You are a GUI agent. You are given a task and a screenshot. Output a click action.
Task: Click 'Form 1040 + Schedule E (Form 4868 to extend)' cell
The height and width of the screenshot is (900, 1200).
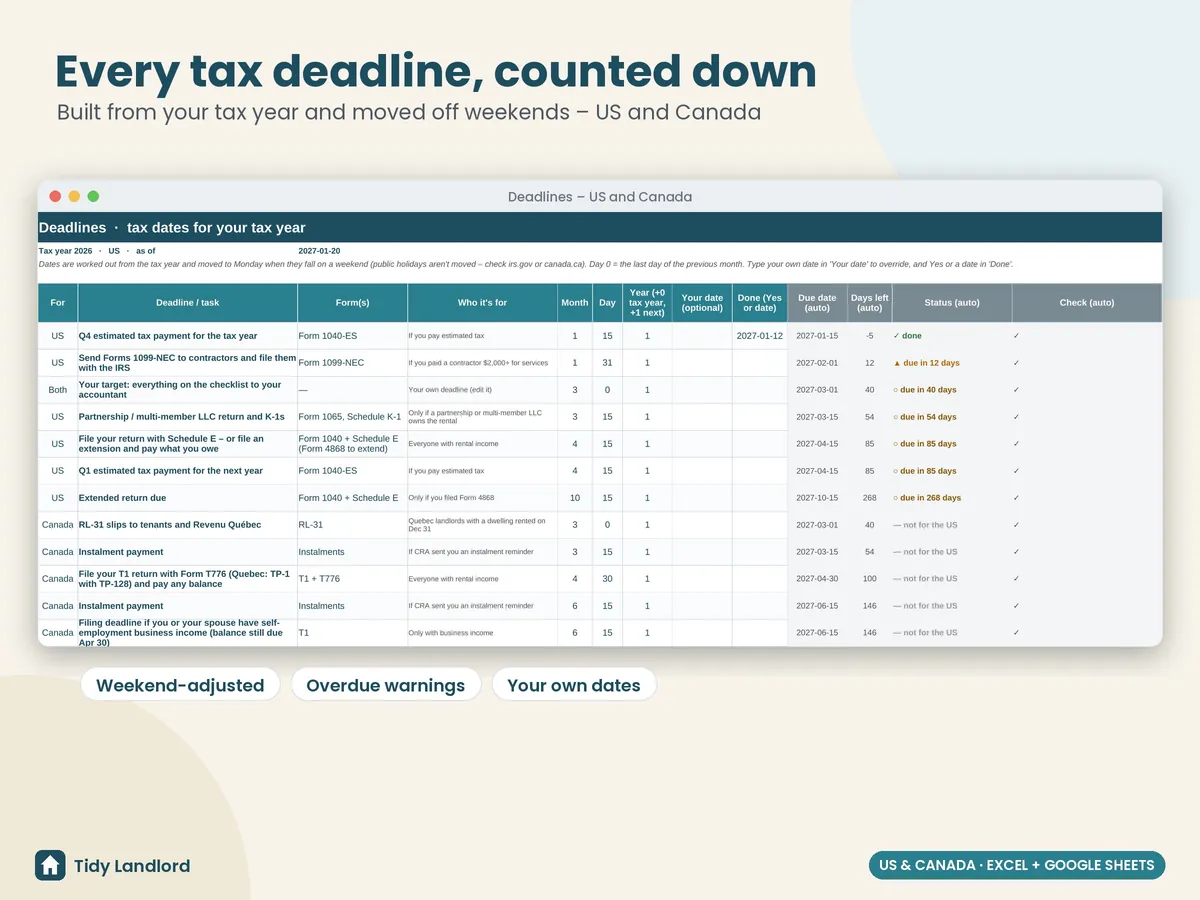(353, 444)
